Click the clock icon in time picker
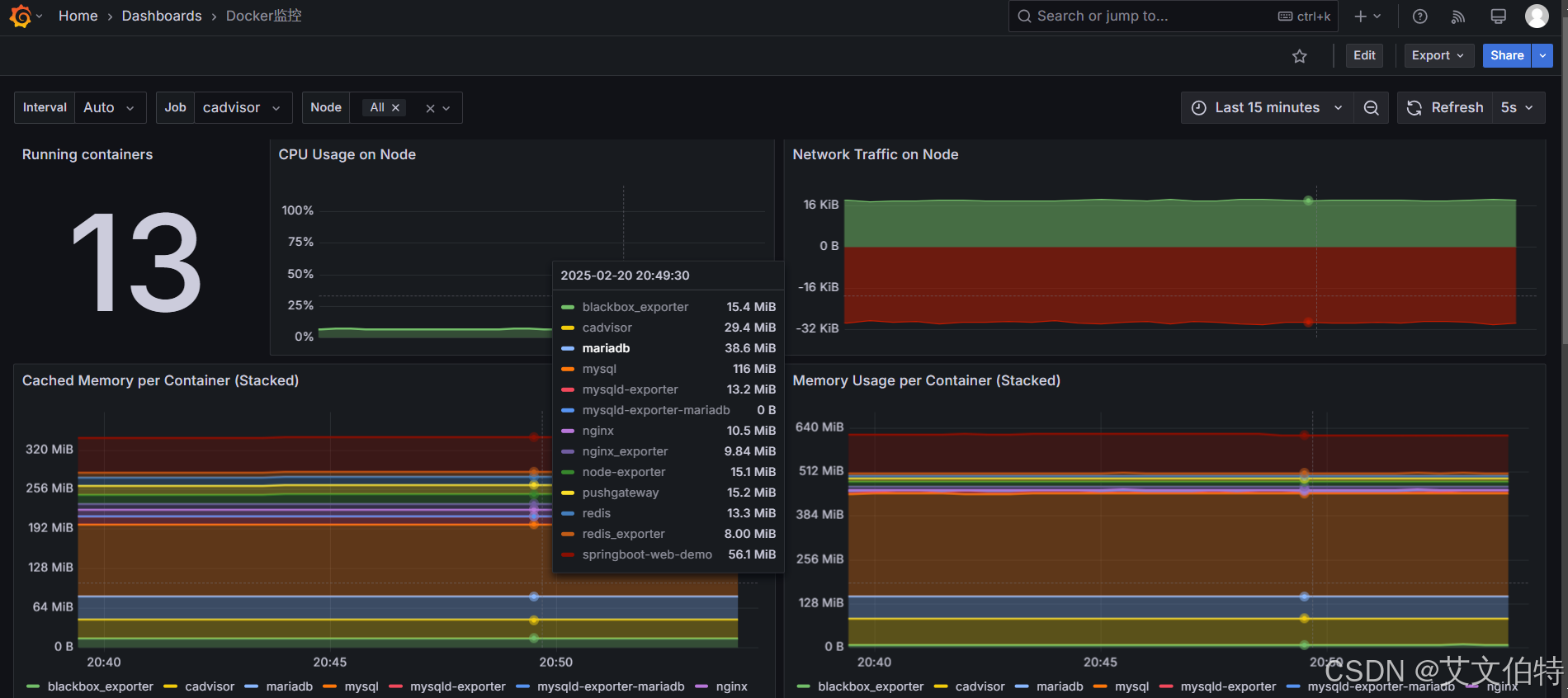The image size is (1568, 698). (x=1199, y=108)
